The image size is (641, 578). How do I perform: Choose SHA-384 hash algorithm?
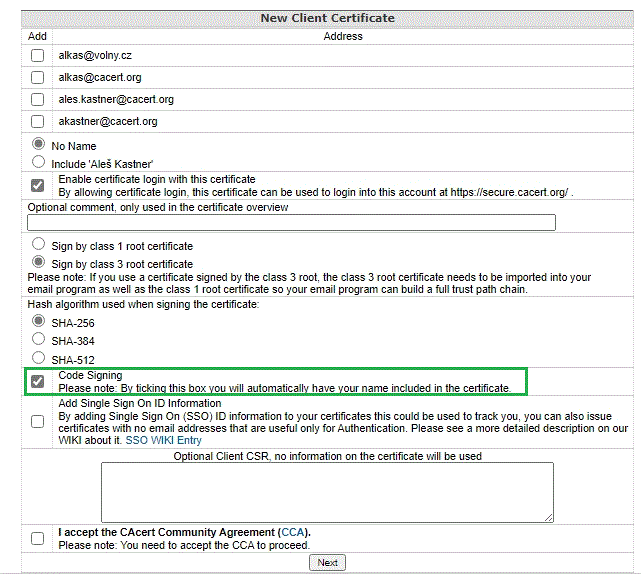tap(39, 340)
